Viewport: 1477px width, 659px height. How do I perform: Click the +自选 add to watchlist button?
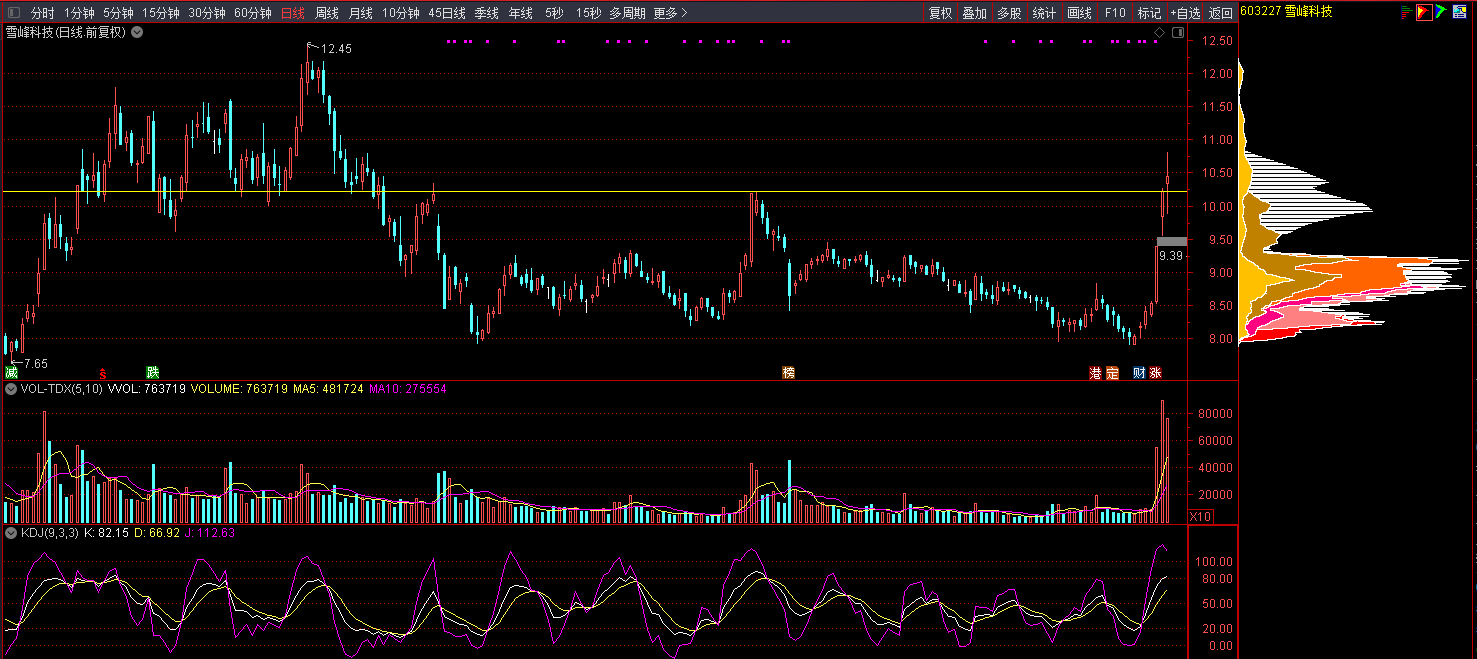click(x=1183, y=13)
